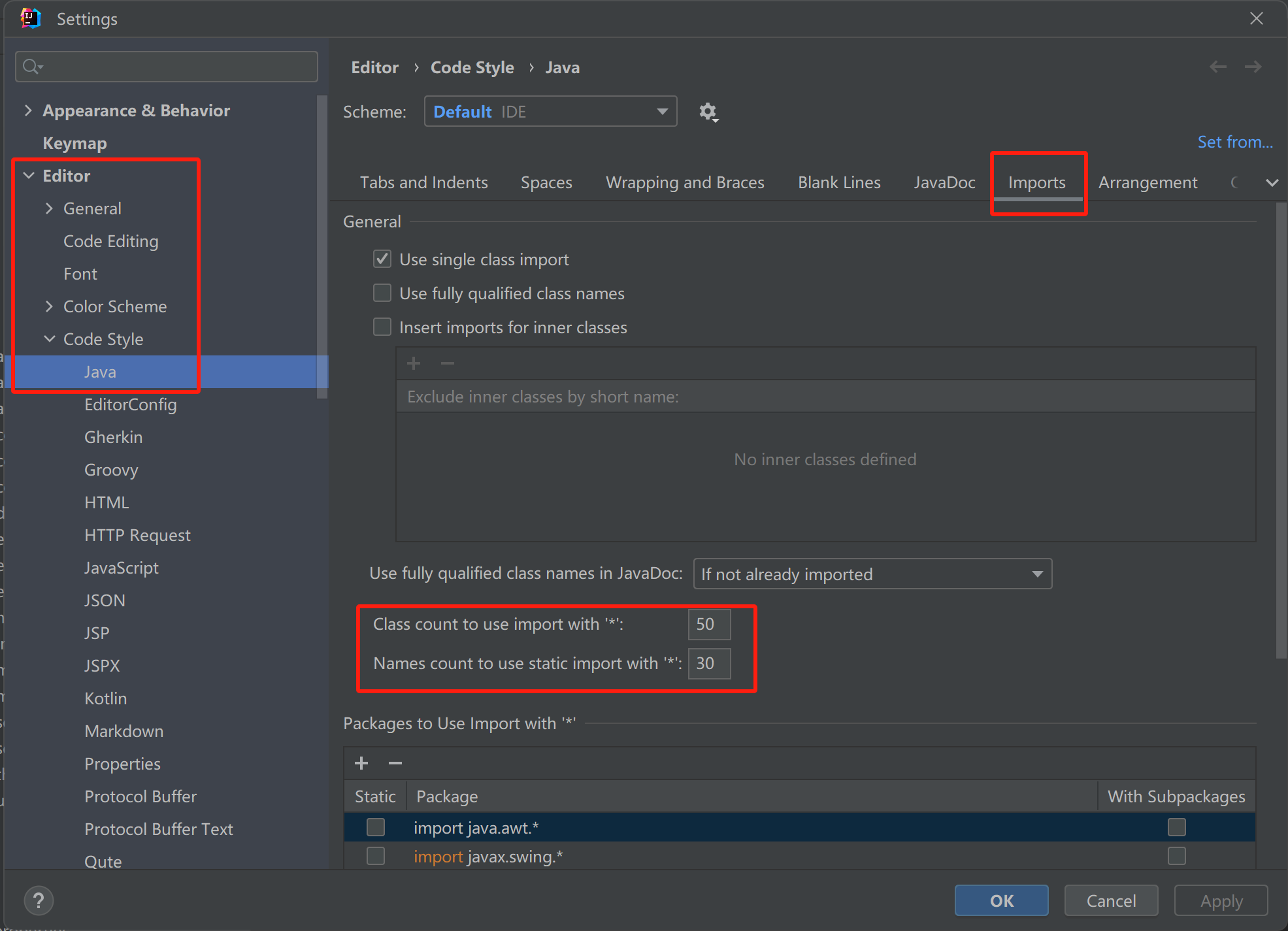Select the Imports tab
The image size is (1288, 931).
(1037, 183)
